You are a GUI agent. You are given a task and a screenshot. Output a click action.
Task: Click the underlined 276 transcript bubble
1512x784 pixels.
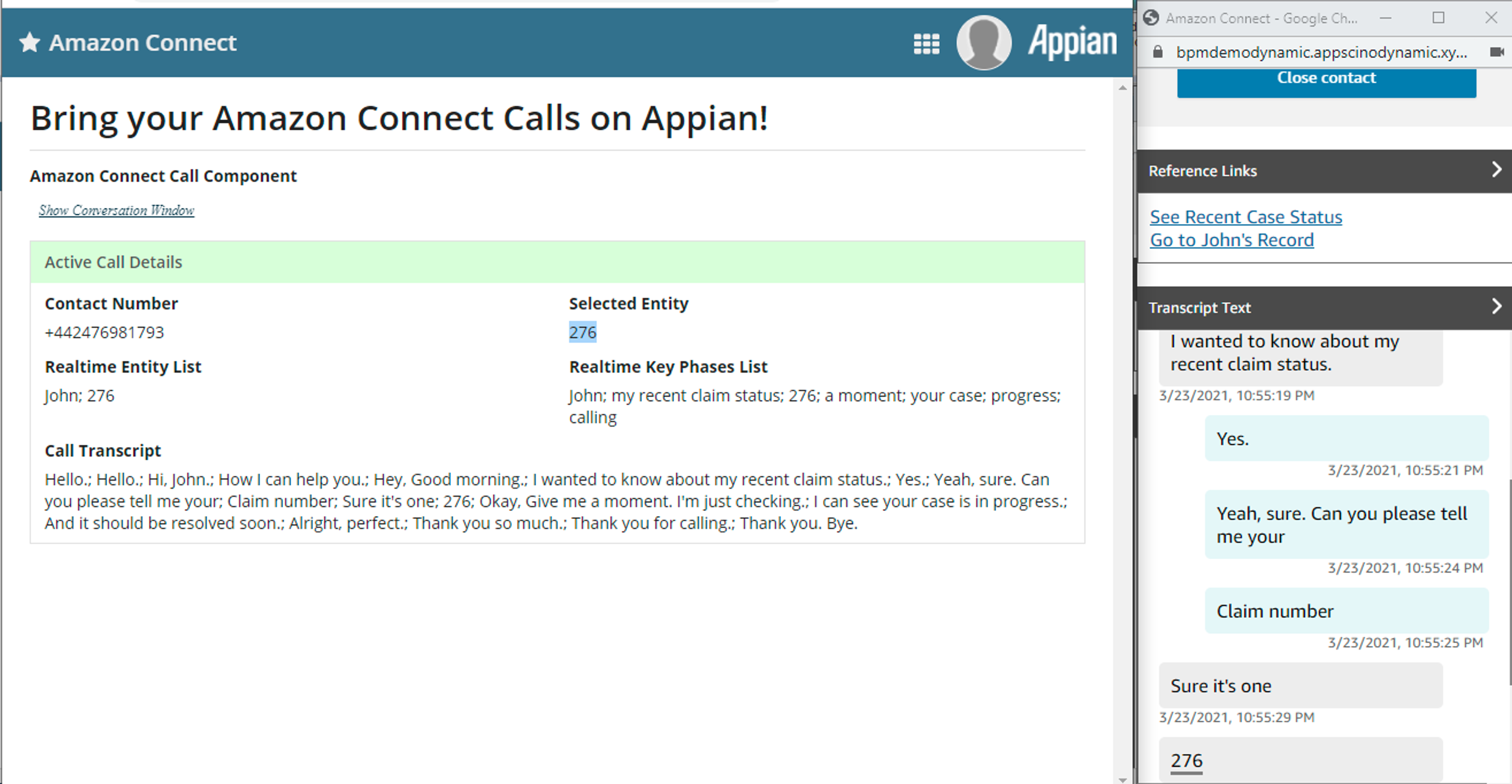coord(1301,760)
